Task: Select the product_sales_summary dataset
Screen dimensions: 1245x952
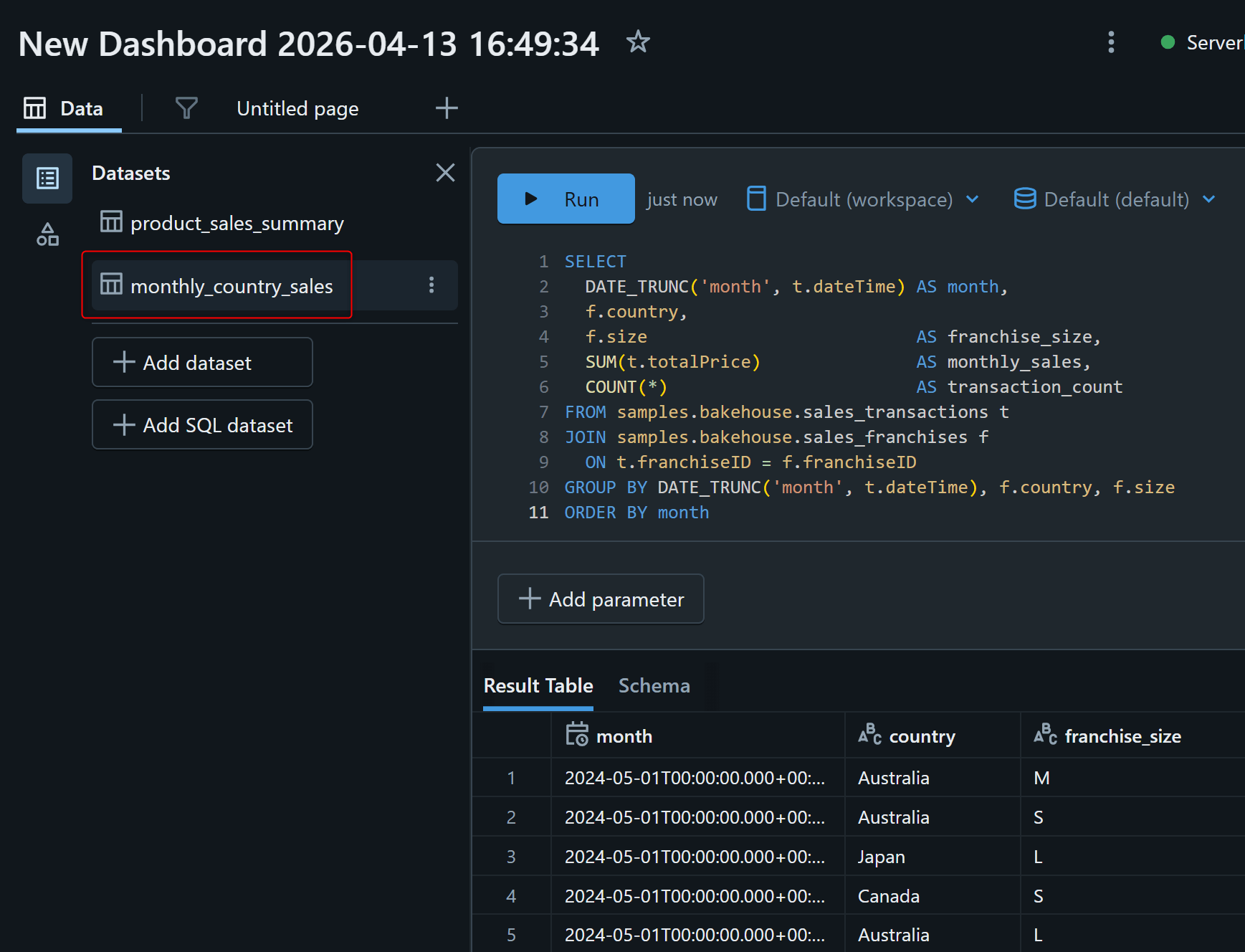Action: pyautogui.click(x=237, y=224)
